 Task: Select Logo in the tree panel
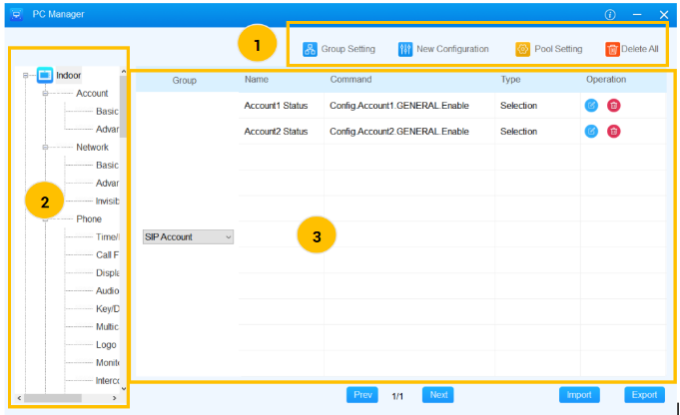point(106,345)
